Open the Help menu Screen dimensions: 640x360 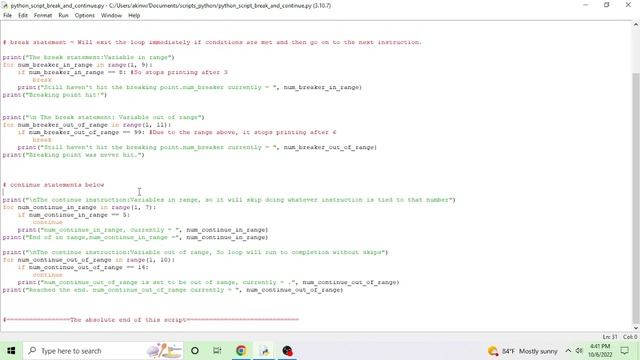[134, 16]
